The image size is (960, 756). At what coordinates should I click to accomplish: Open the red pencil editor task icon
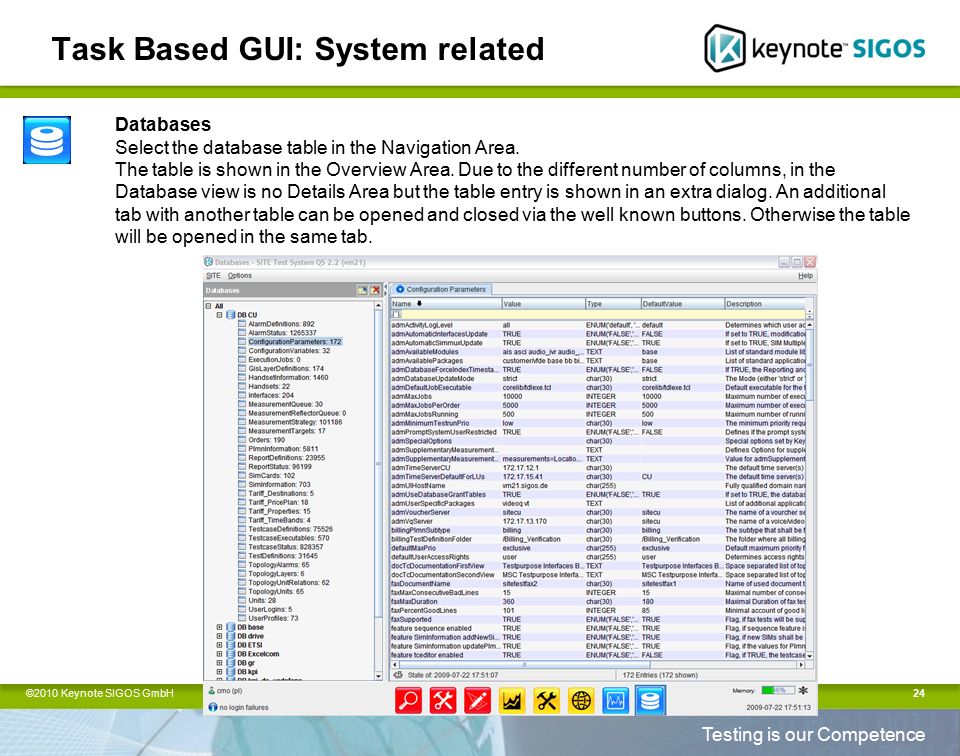click(478, 700)
